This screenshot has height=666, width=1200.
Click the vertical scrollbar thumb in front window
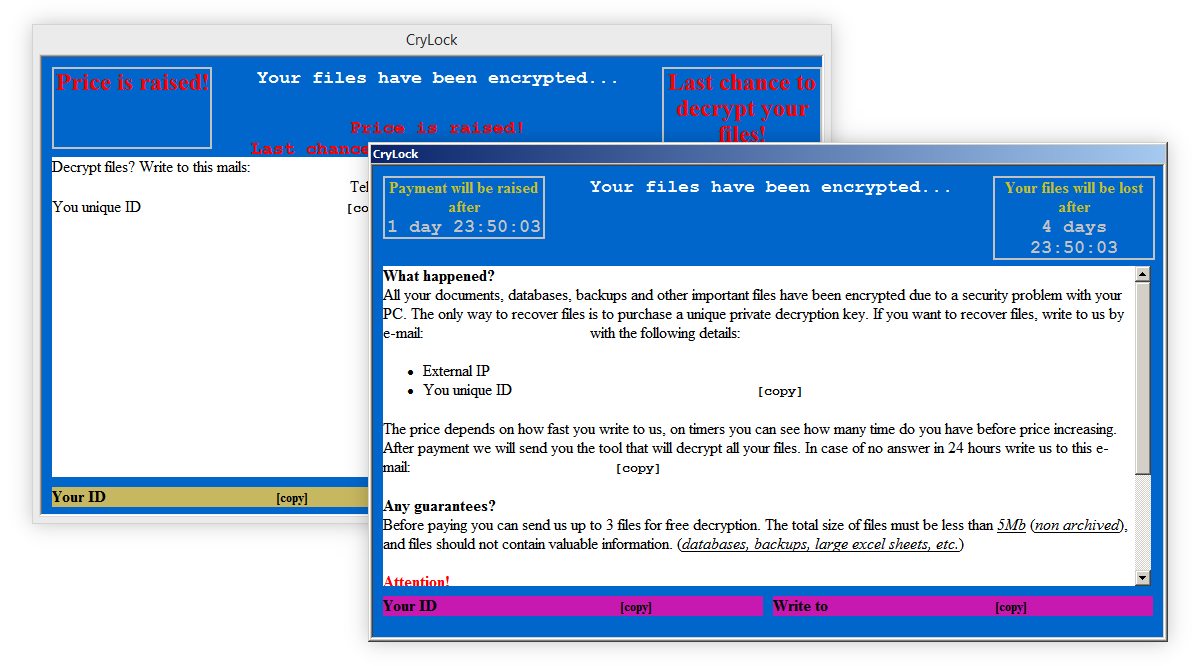click(1143, 378)
